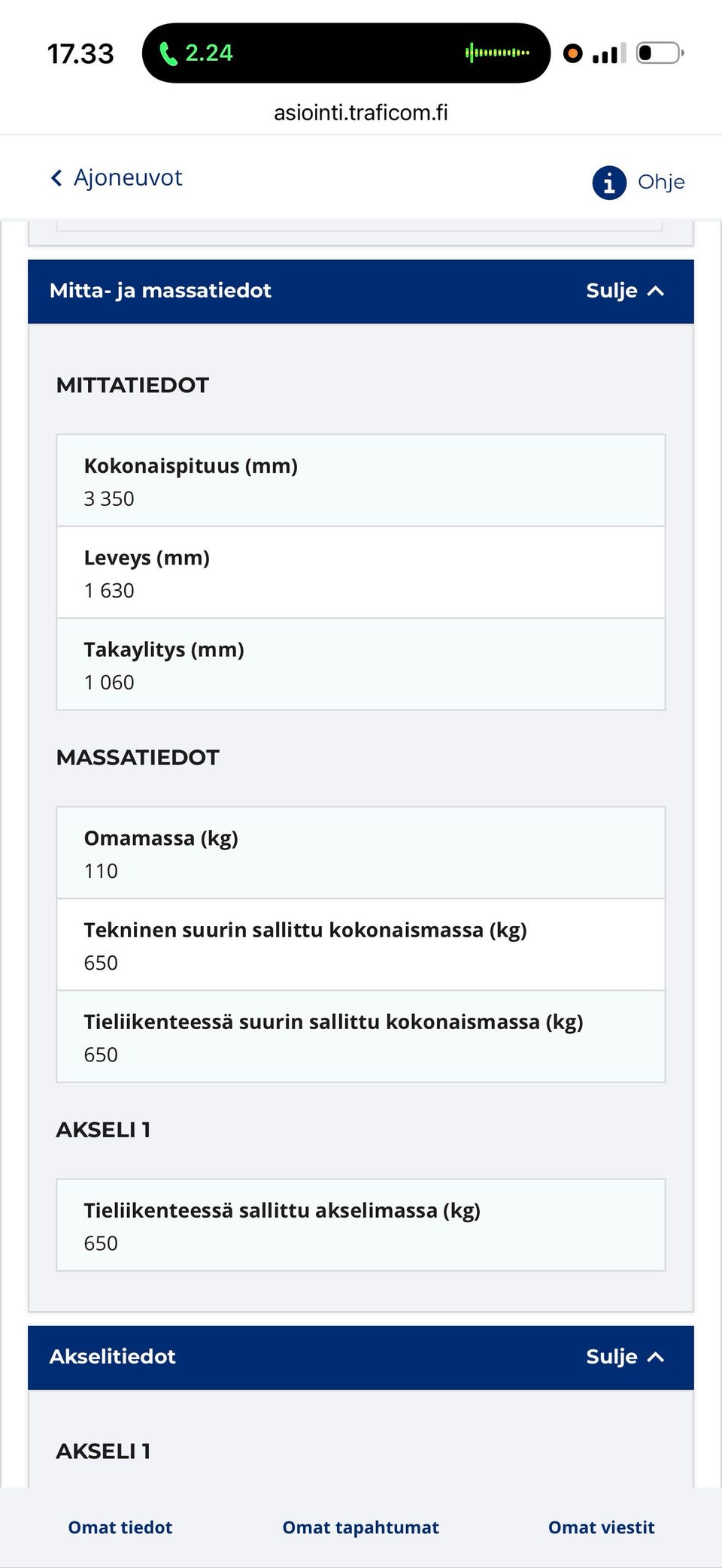Tap the 17.33 clock in status bar
The image size is (722, 1568).
pyautogui.click(x=80, y=54)
